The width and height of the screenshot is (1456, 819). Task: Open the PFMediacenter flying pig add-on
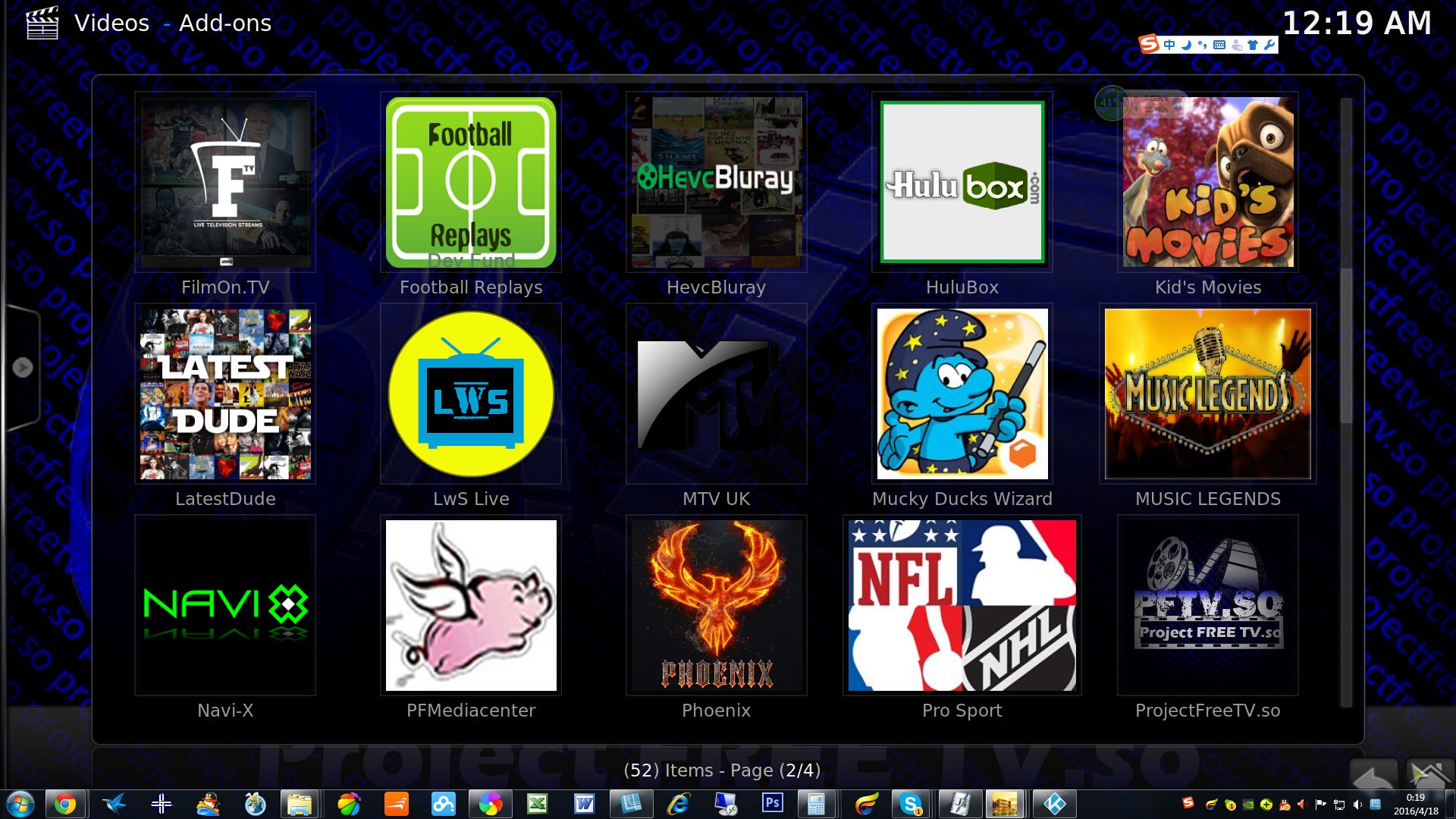pos(471,605)
